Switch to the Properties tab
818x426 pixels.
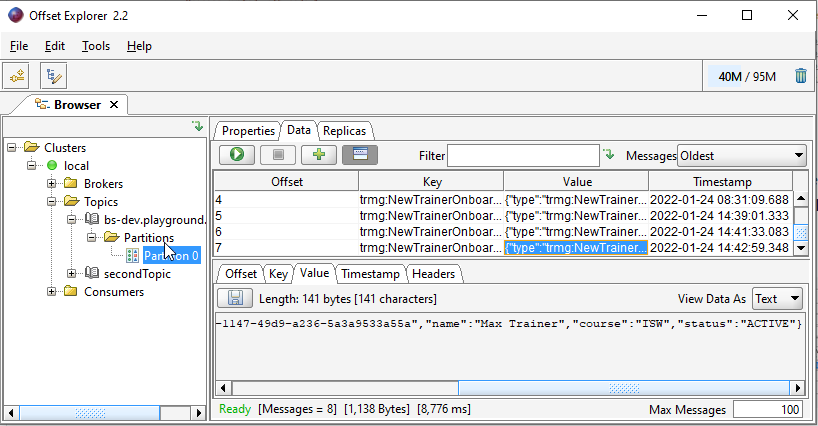point(248,131)
